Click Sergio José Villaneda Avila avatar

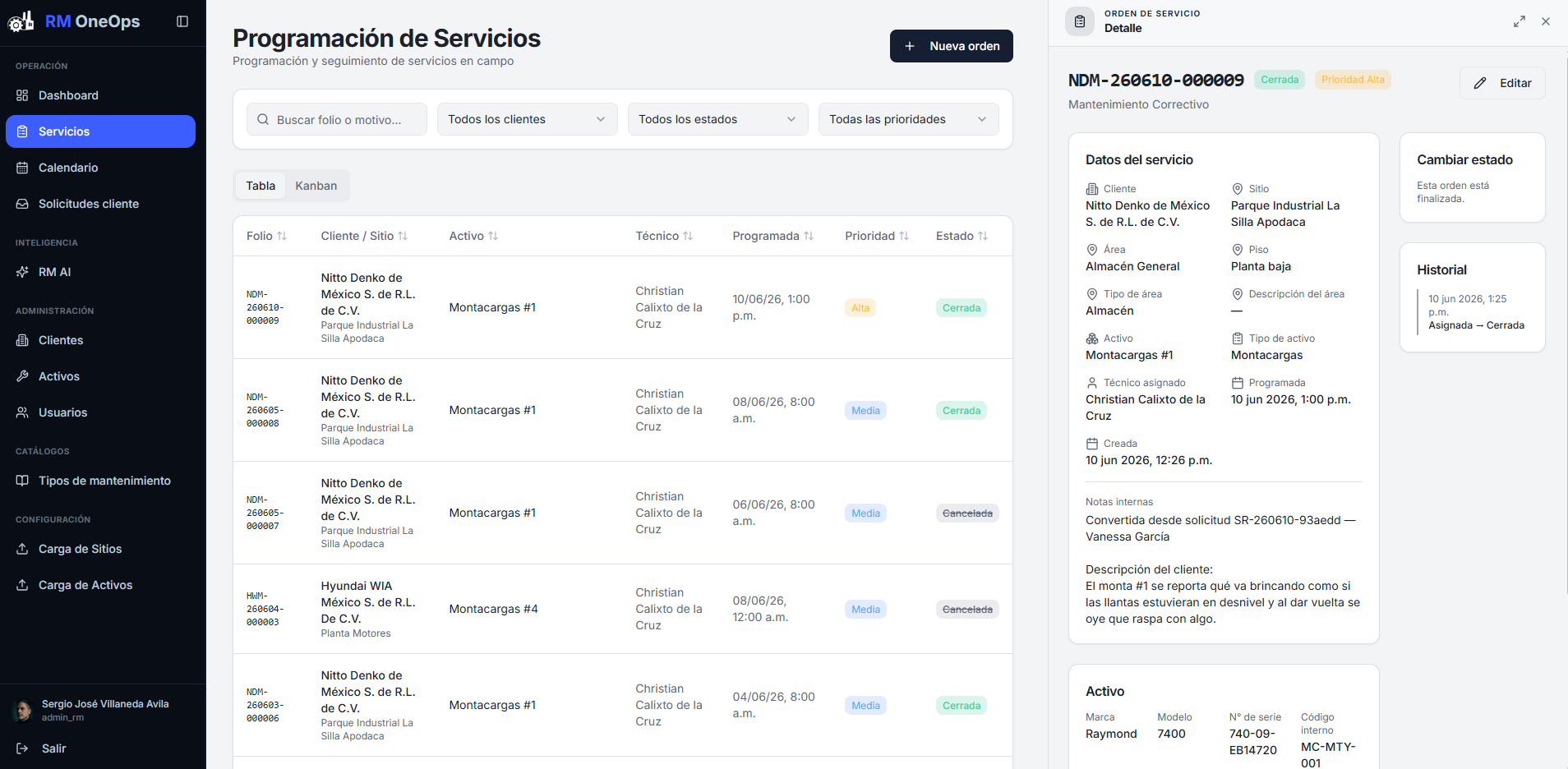pyautogui.click(x=23, y=710)
